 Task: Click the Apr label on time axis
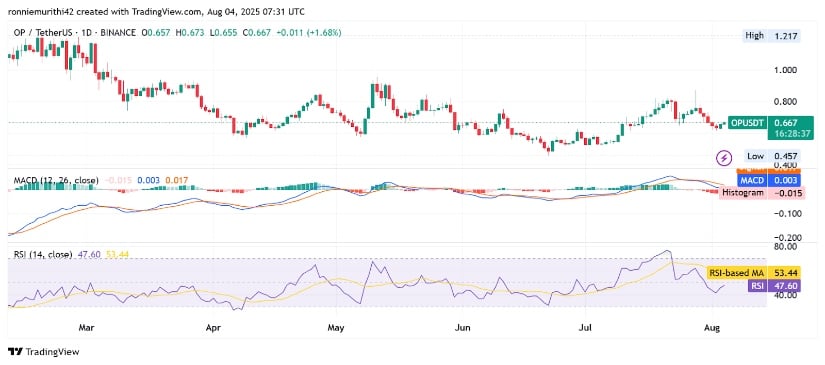(213, 328)
